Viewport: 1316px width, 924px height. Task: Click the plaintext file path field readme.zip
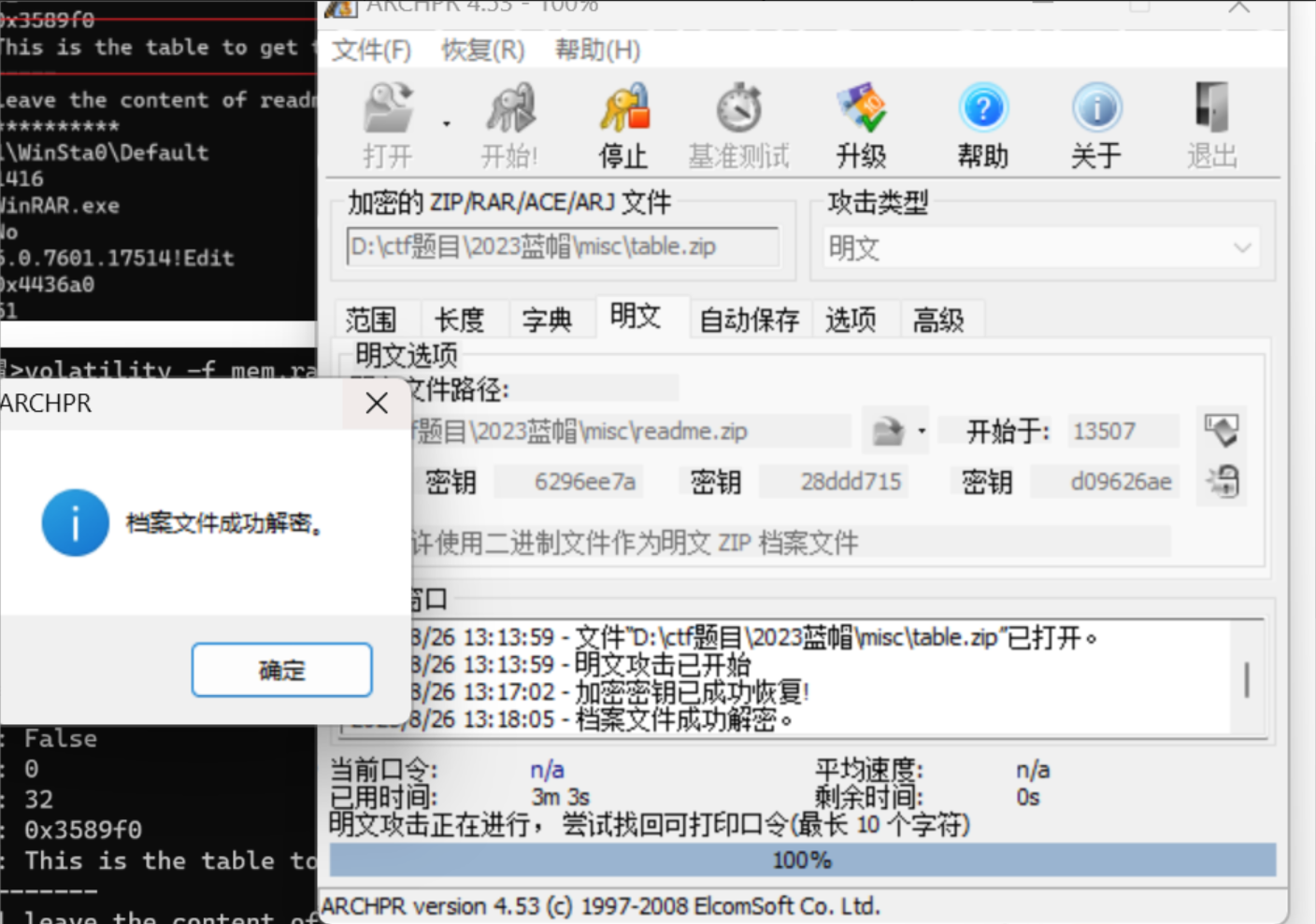click(631, 431)
